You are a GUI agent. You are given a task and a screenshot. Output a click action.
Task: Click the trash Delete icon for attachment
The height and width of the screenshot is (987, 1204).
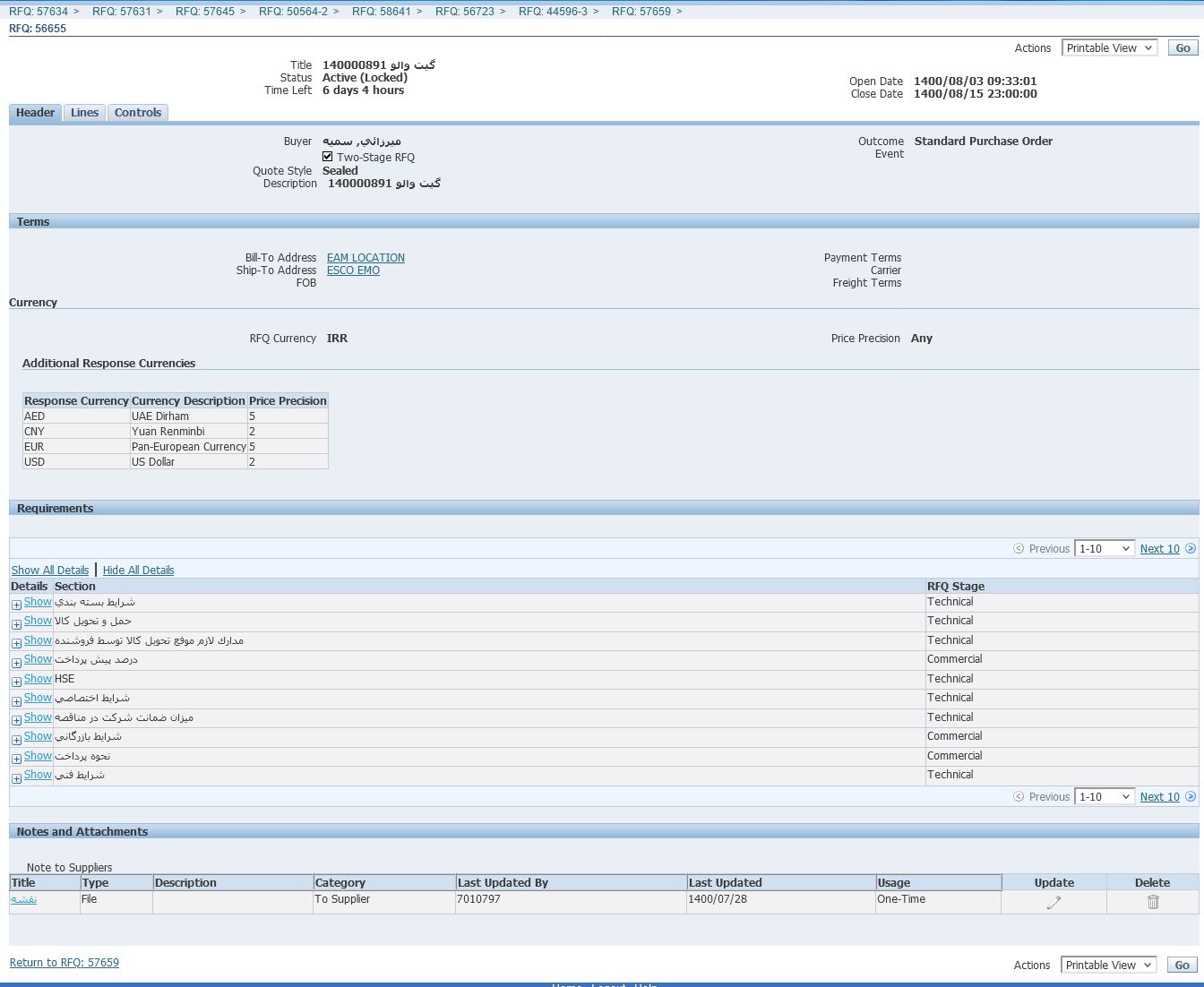pos(1153,902)
